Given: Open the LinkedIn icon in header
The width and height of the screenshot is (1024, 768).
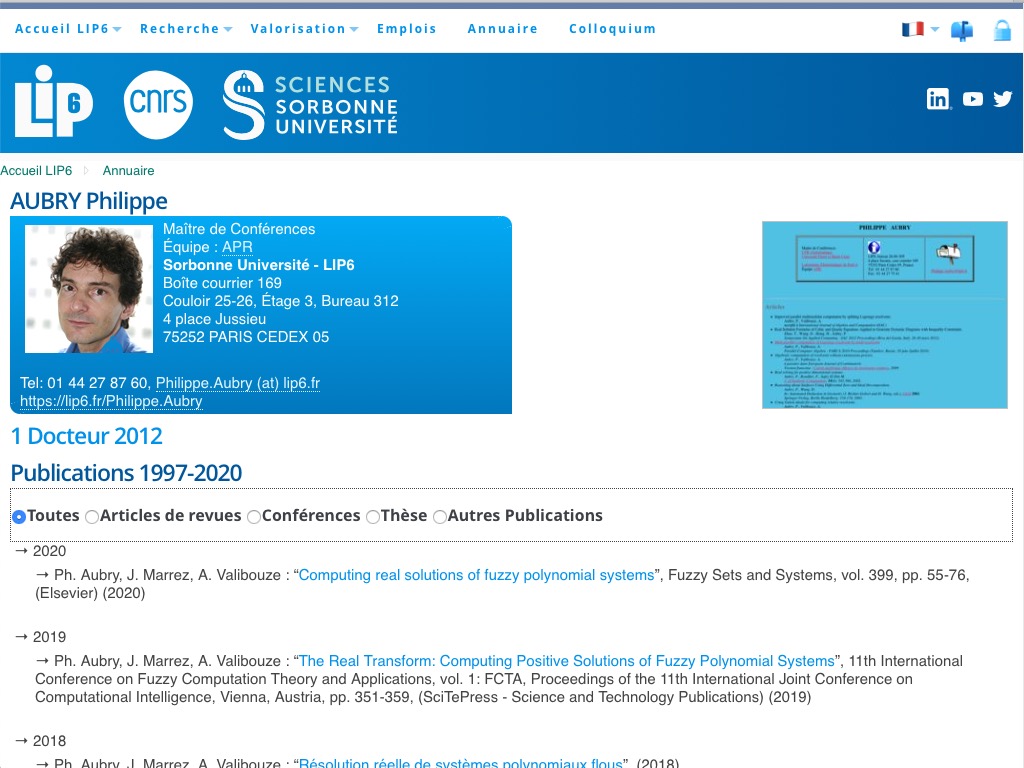Looking at the screenshot, I should [x=938, y=99].
